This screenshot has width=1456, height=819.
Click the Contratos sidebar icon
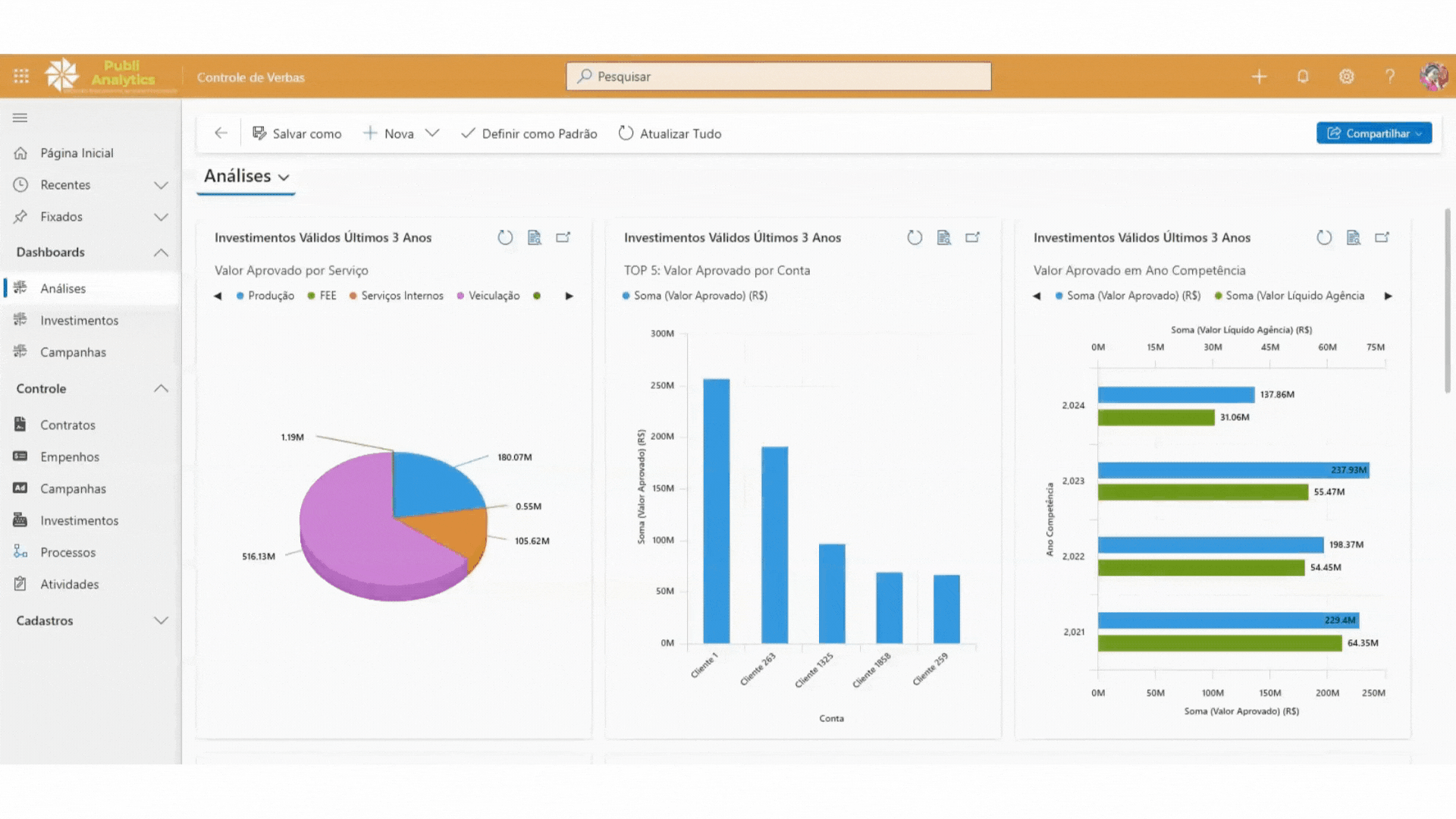(20, 425)
